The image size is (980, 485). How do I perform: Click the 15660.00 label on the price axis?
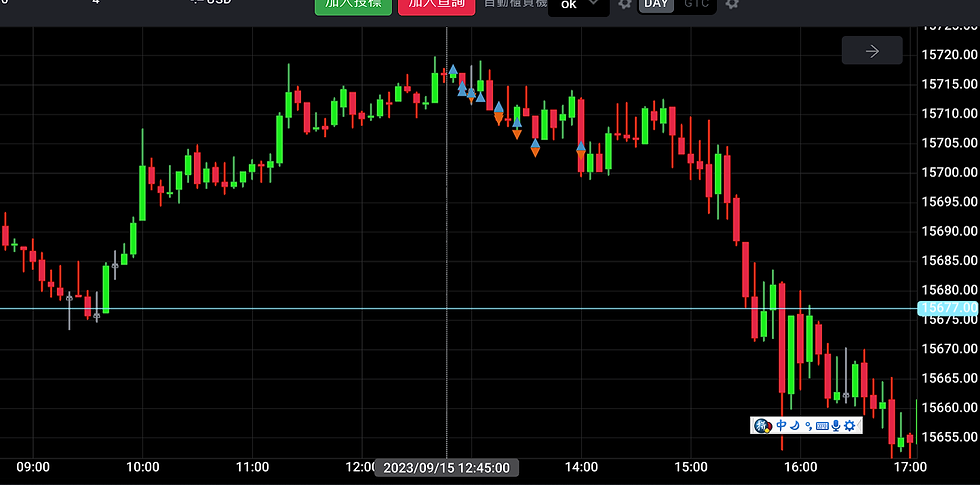point(949,407)
